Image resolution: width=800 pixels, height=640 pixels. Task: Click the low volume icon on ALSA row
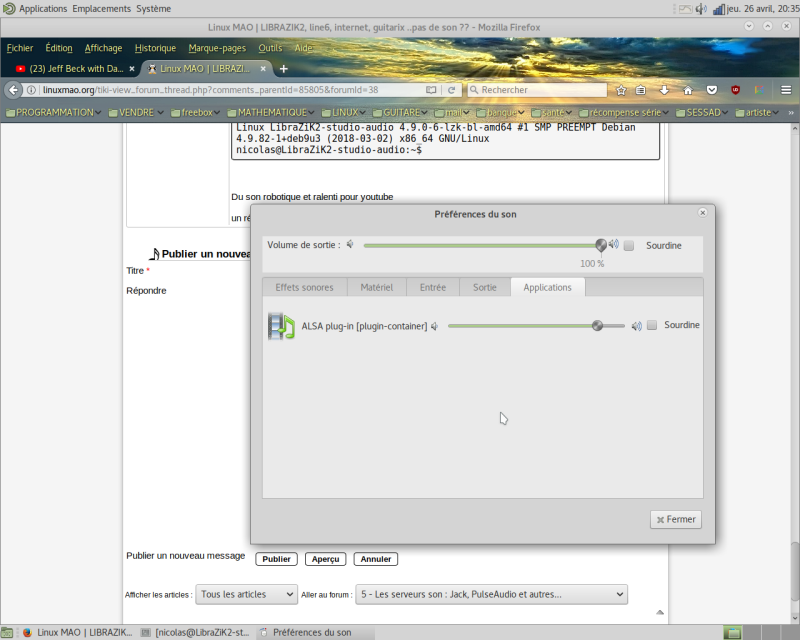coord(434,326)
